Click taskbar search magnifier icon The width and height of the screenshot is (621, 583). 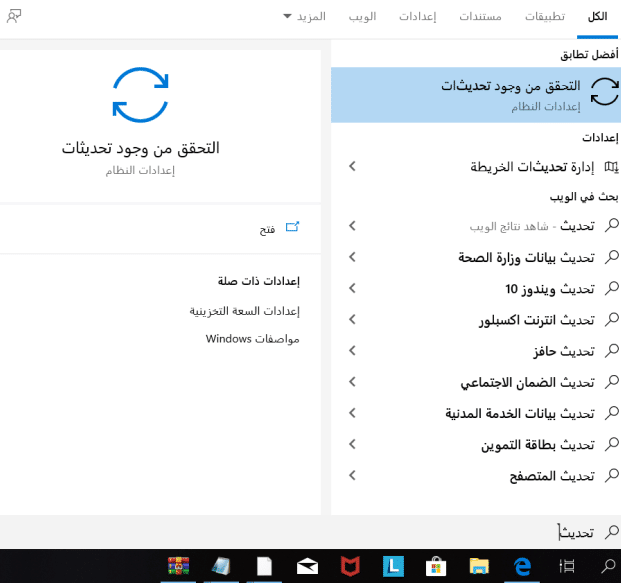pos(608,566)
